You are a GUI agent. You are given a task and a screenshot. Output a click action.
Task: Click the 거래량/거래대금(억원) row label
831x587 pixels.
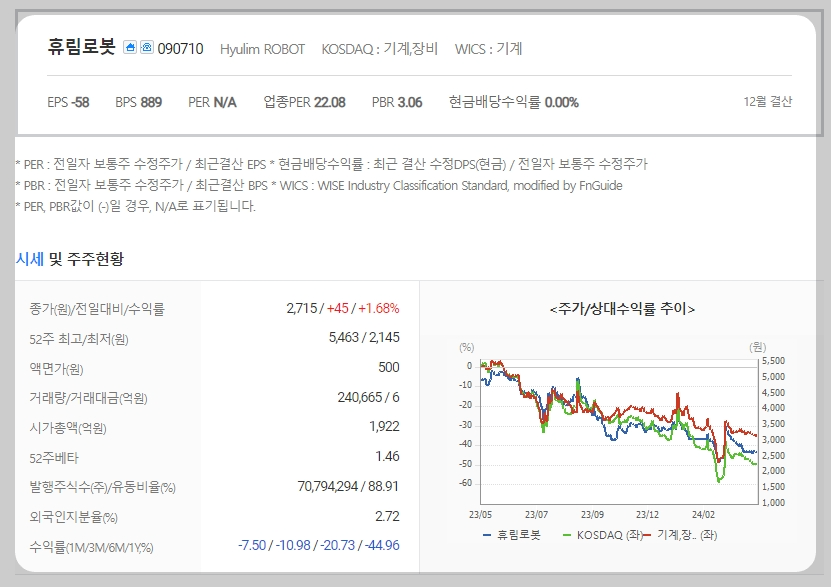click(x=89, y=398)
